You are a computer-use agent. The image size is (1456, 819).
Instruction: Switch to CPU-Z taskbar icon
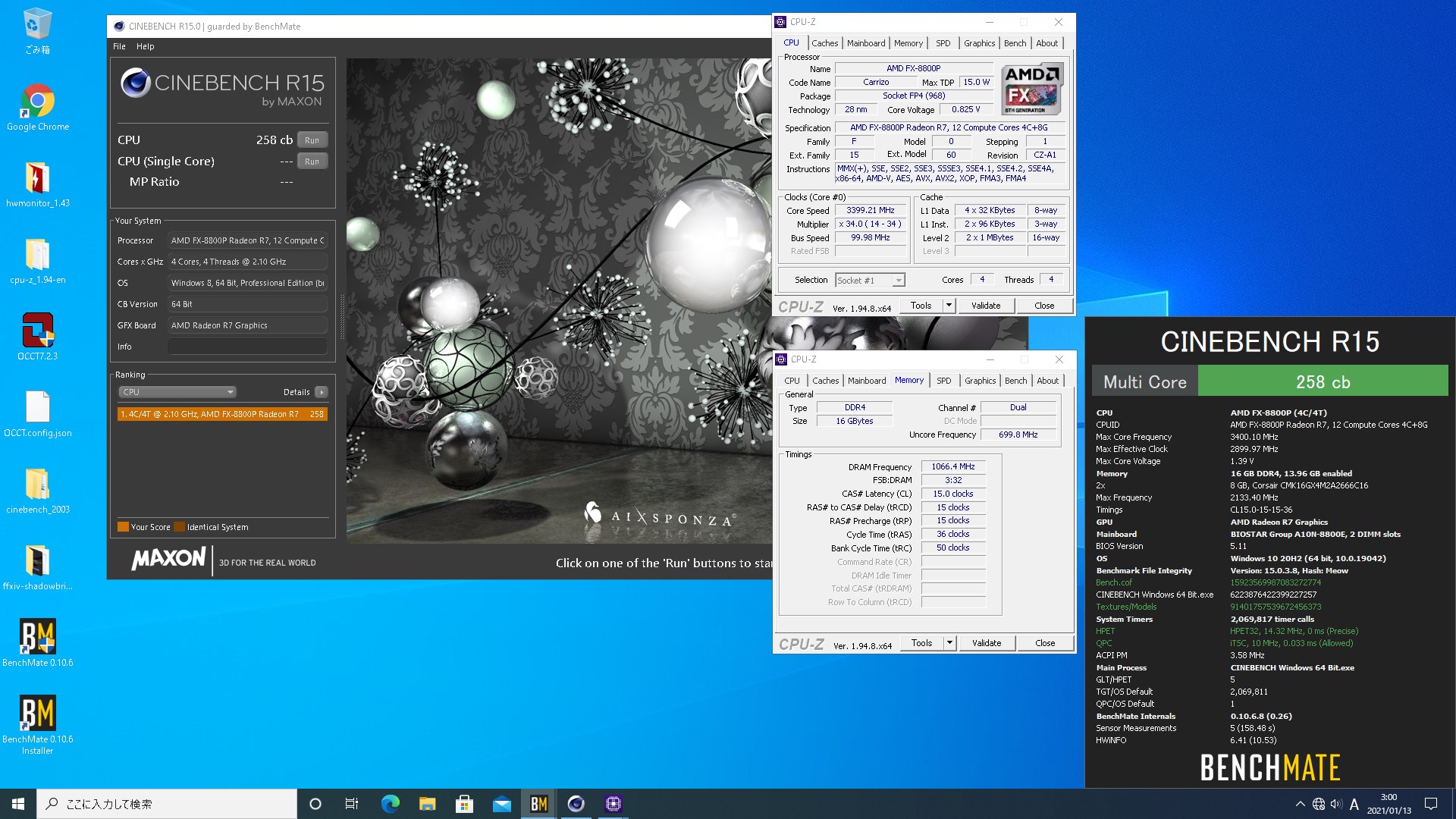[x=613, y=804]
